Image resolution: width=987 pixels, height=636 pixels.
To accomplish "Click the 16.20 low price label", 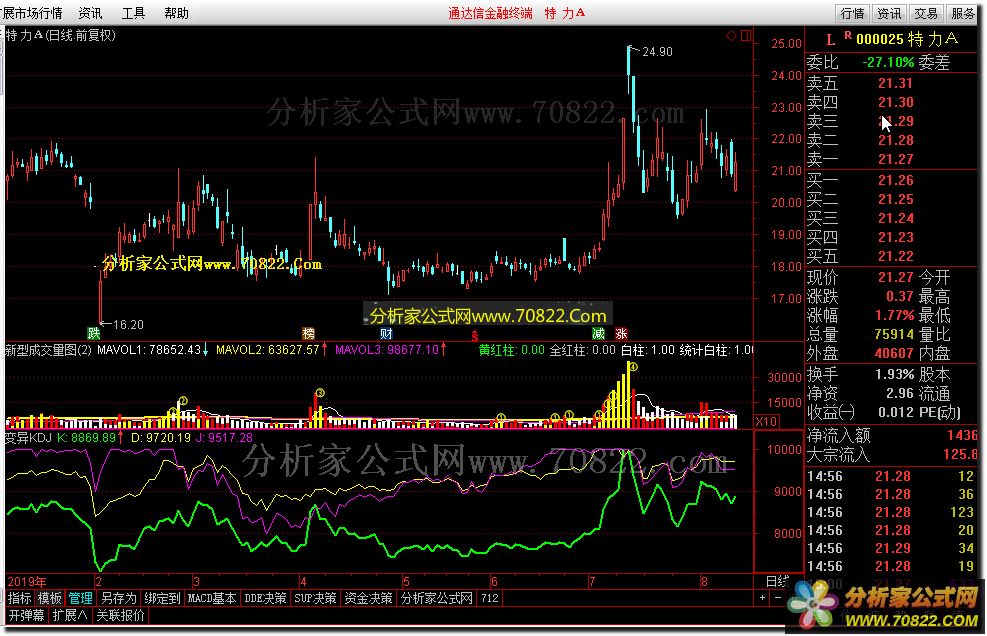I will (x=128, y=324).
